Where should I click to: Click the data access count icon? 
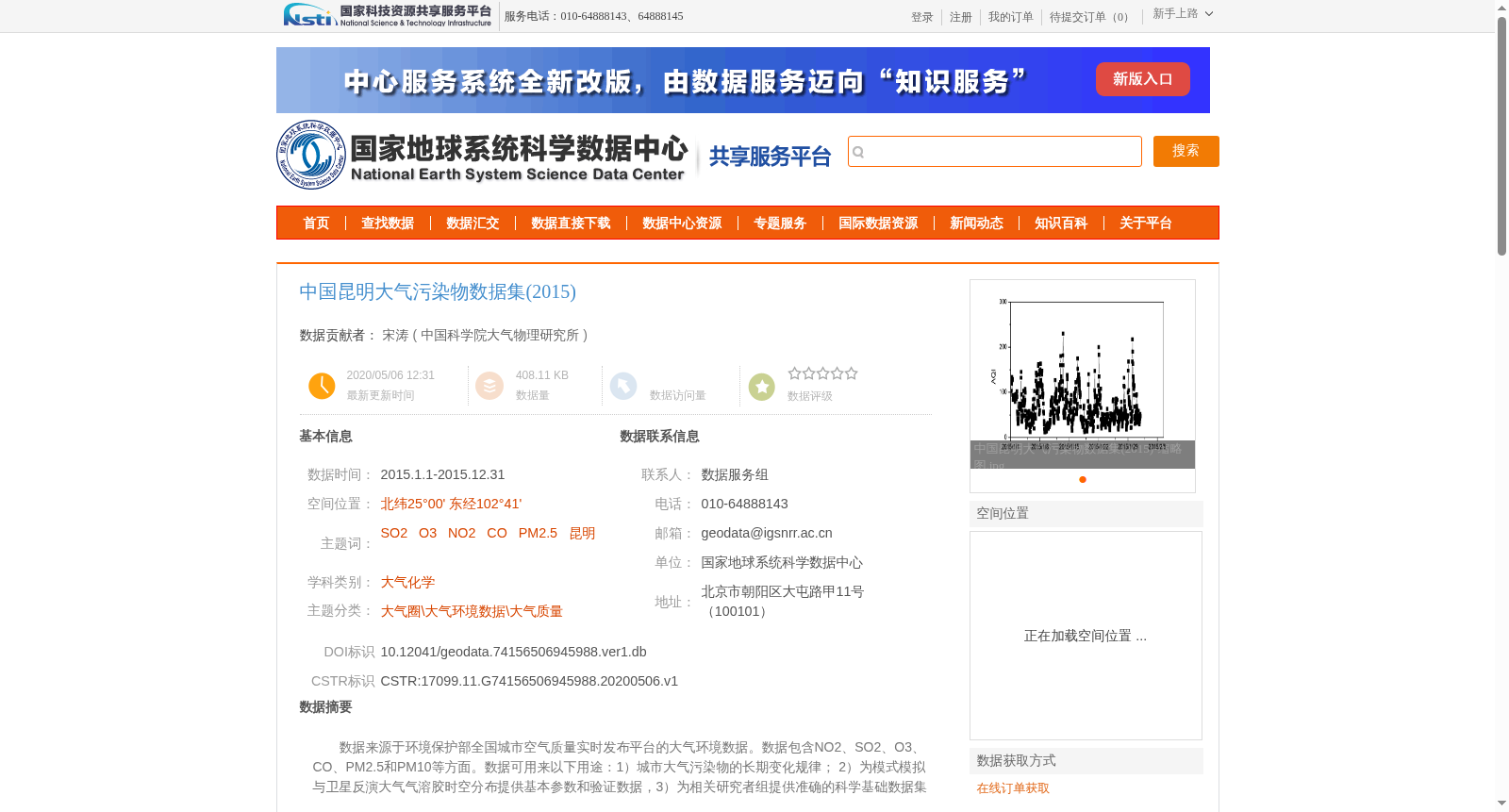click(623, 386)
